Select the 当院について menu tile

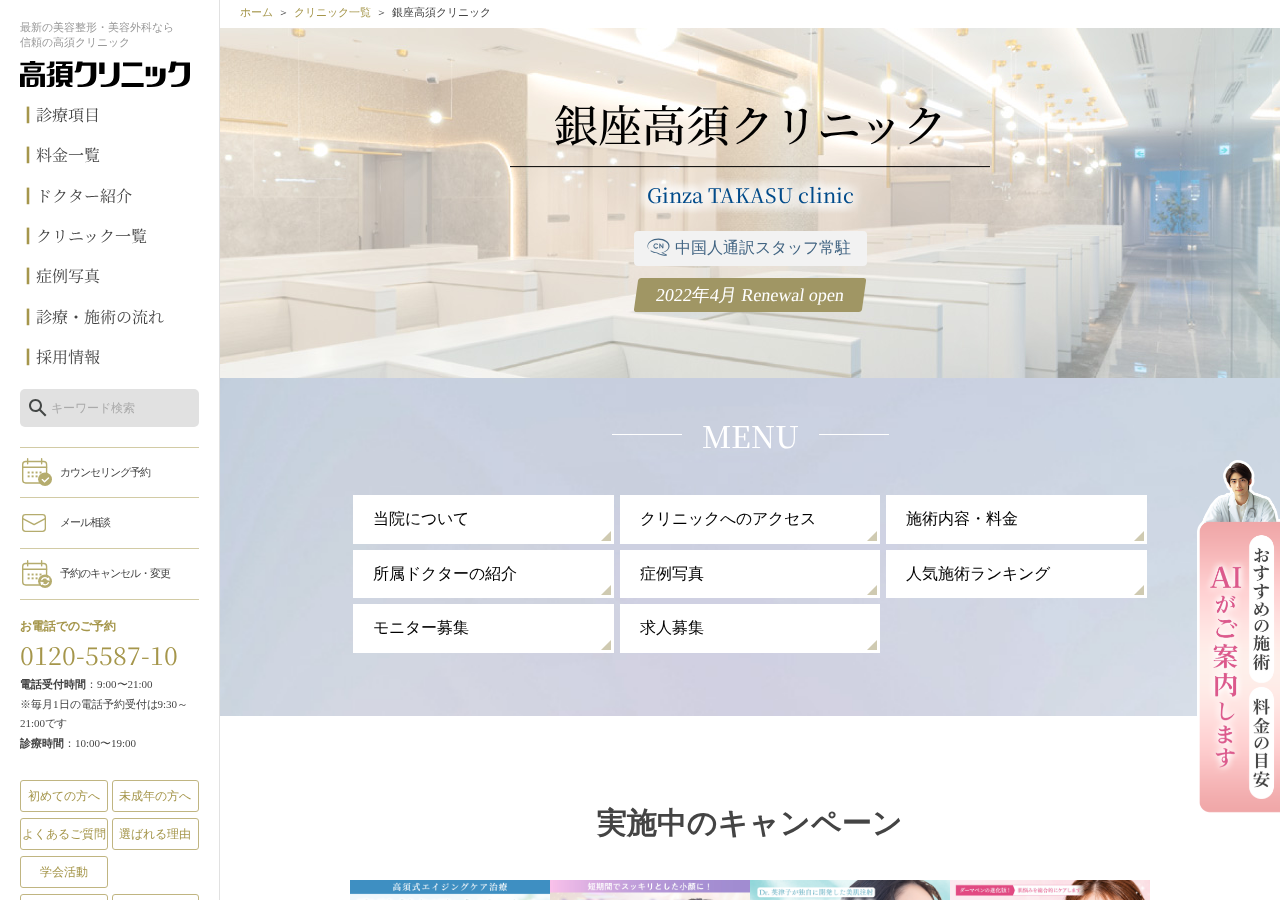(x=483, y=519)
